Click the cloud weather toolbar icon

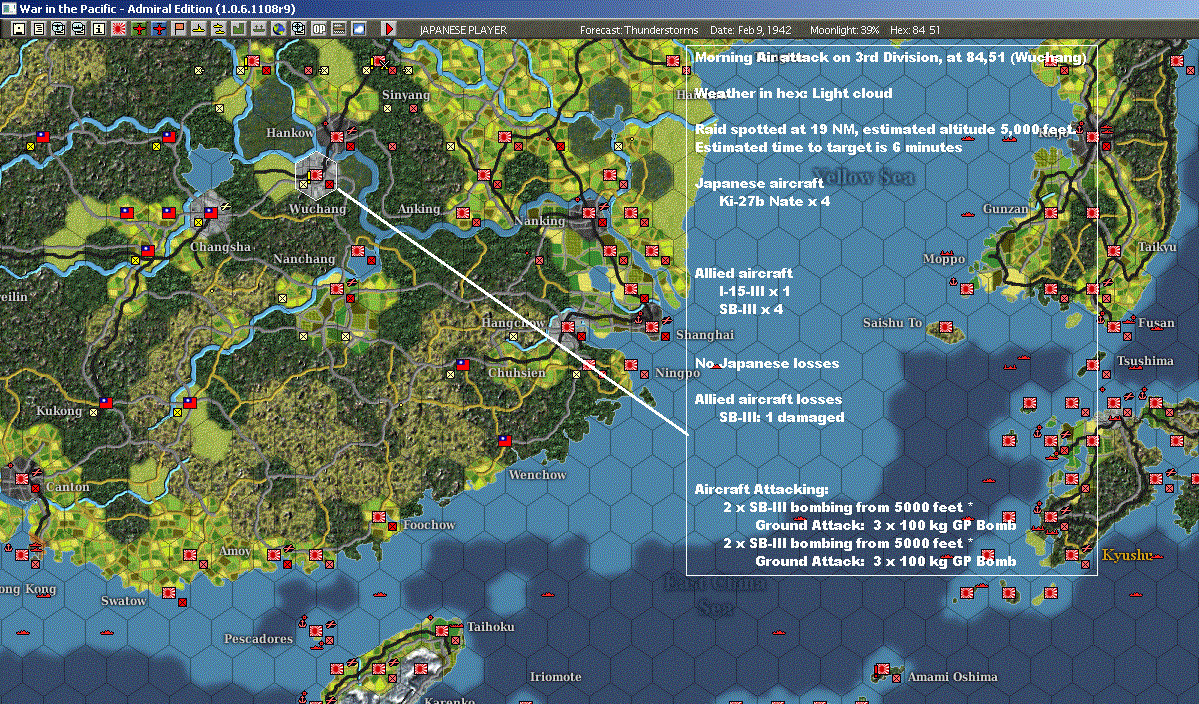[358, 29]
